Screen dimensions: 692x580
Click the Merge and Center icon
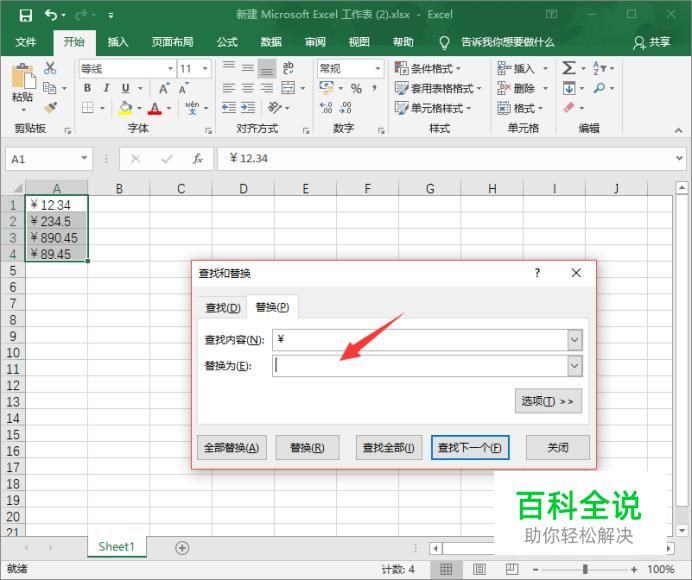[288, 88]
